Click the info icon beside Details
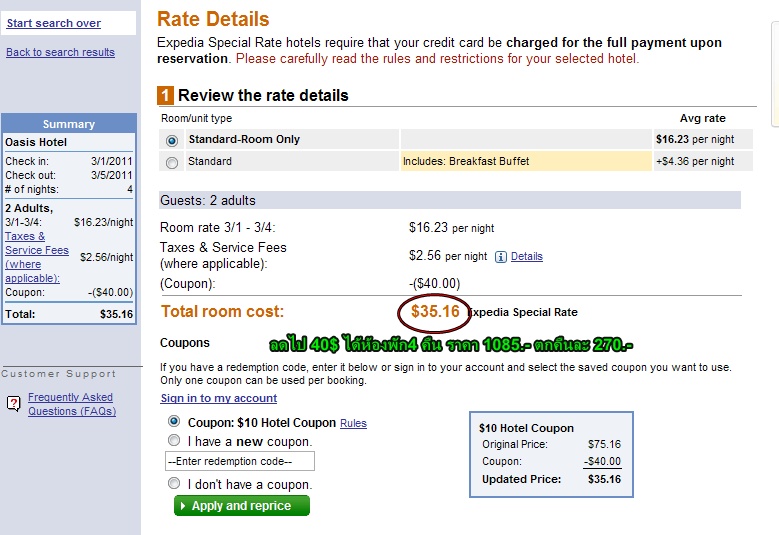The image size is (779, 535). click(x=500, y=257)
